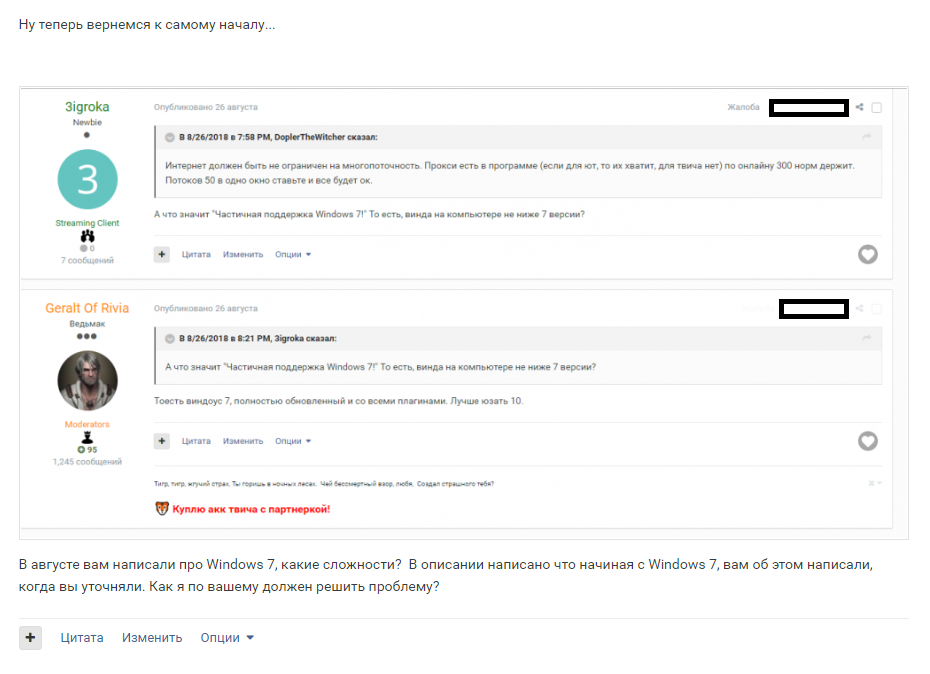Screen dimensions: 930x674
Task: Collapse the quote from 3igroka in Geralt's post
Action: pos(170,339)
